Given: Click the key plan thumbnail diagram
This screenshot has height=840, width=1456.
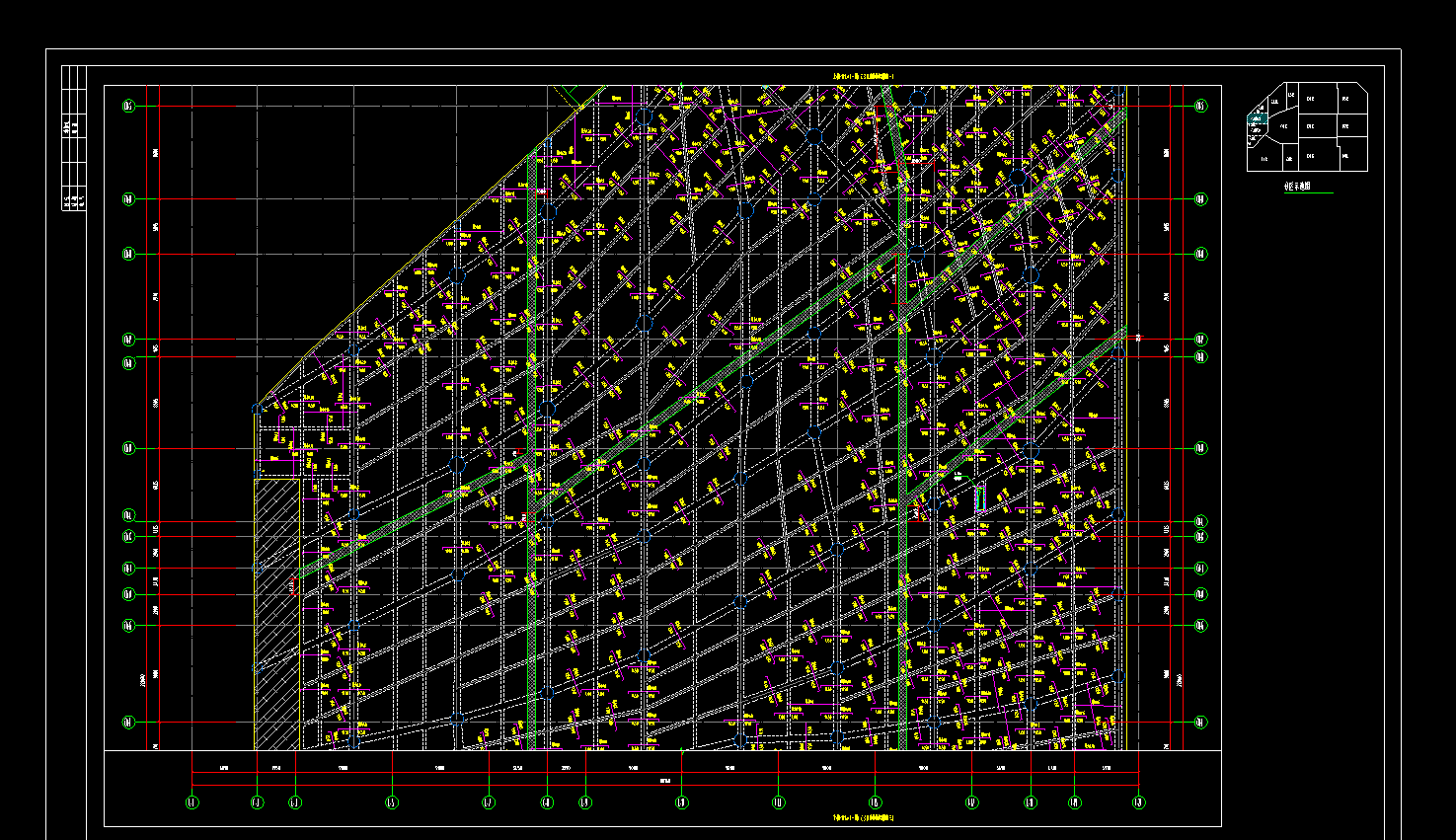Looking at the screenshot, I should click(1307, 126).
